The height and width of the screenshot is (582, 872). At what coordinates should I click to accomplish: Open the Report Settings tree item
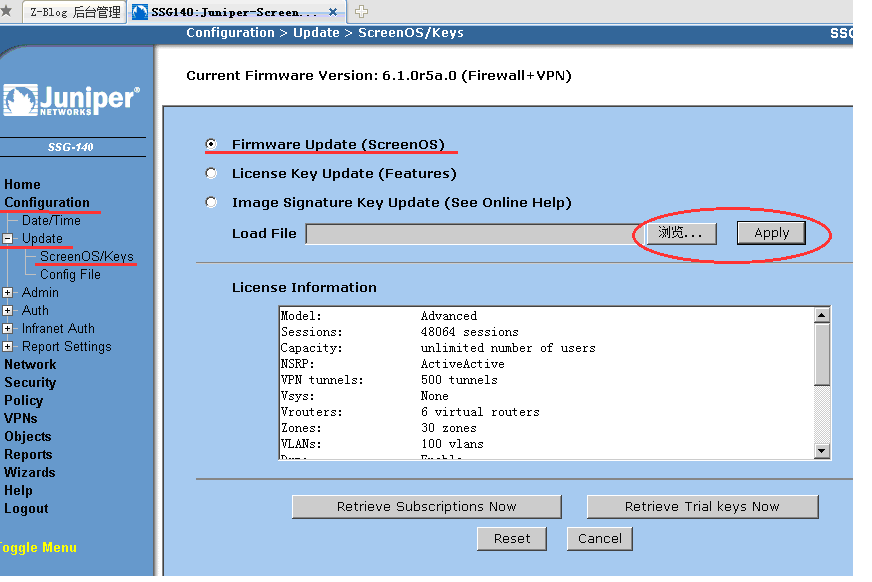point(67,346)
